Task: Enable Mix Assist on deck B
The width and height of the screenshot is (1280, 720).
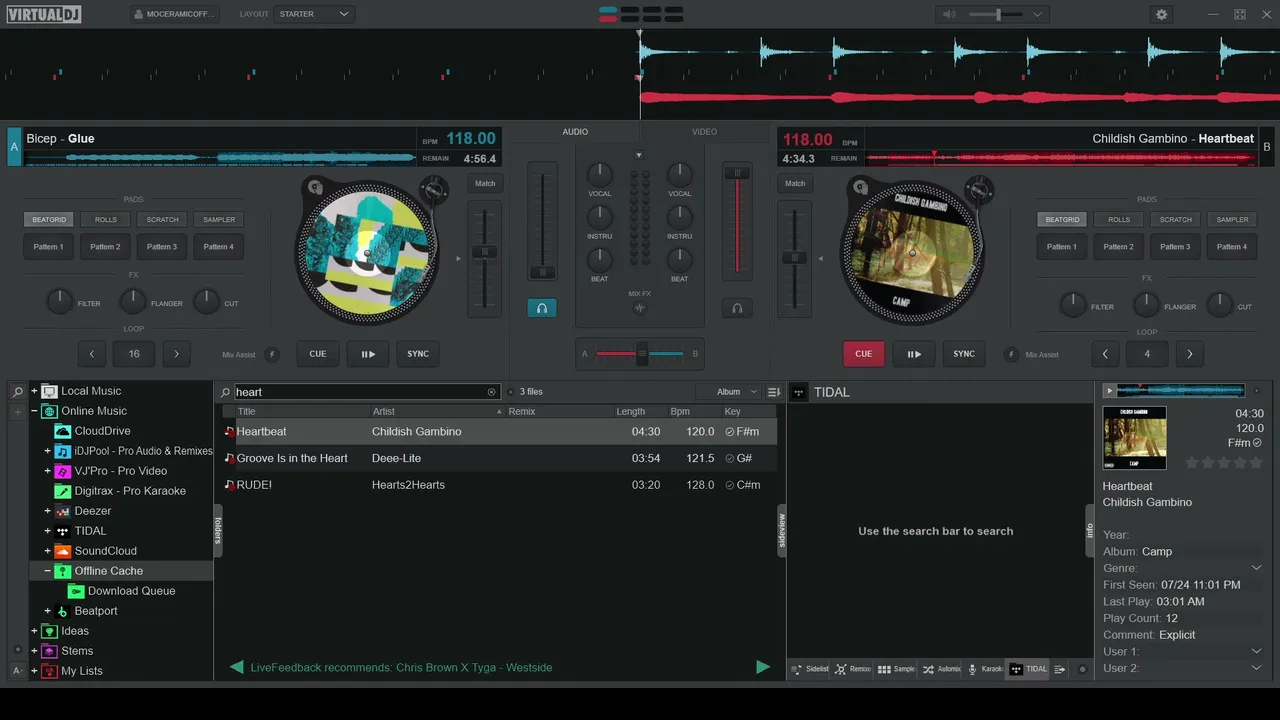Action: pyautogui.click(x=1011, y=354)
